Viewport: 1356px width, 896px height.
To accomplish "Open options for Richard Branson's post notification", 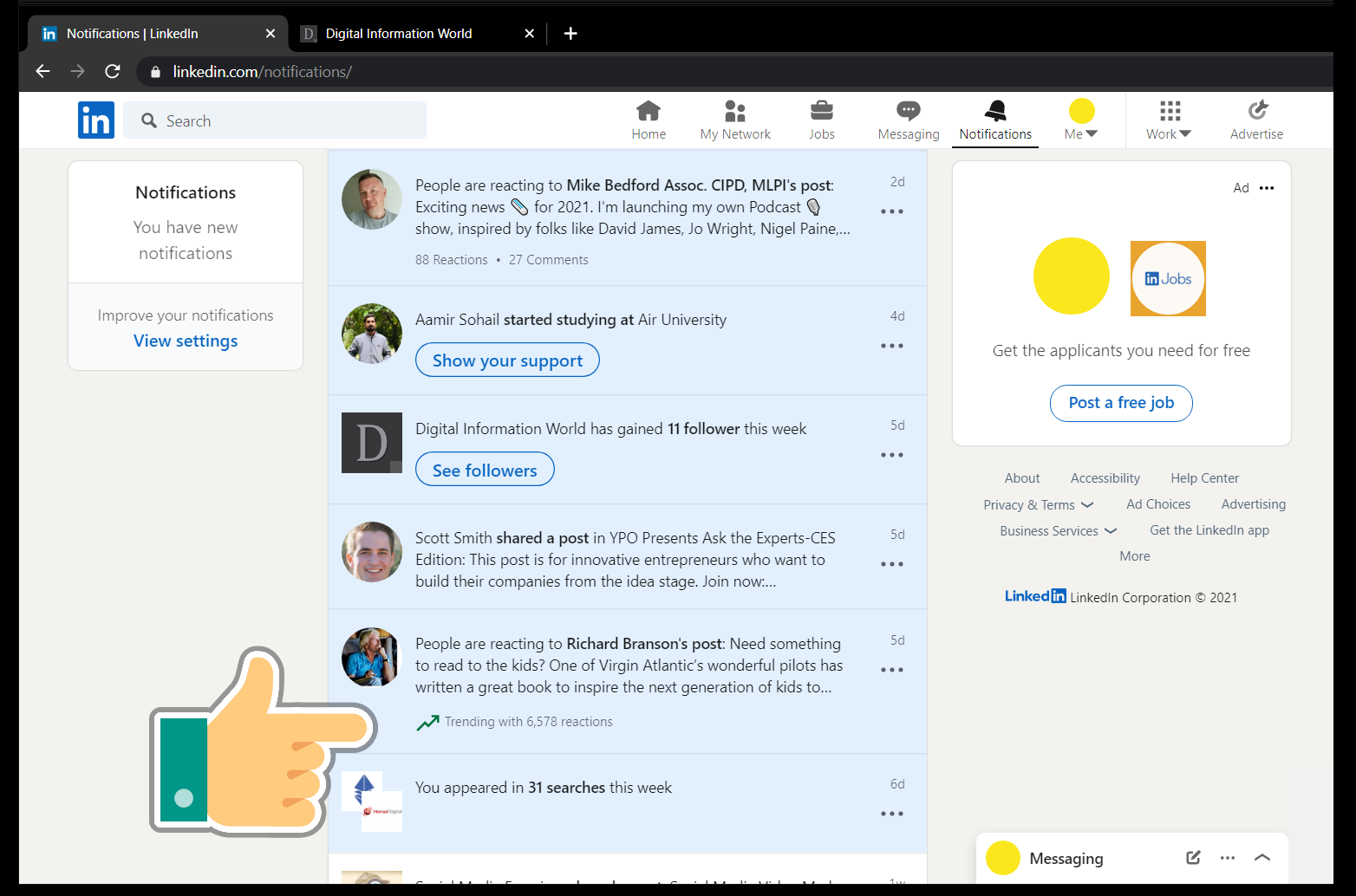I will 891,669.
